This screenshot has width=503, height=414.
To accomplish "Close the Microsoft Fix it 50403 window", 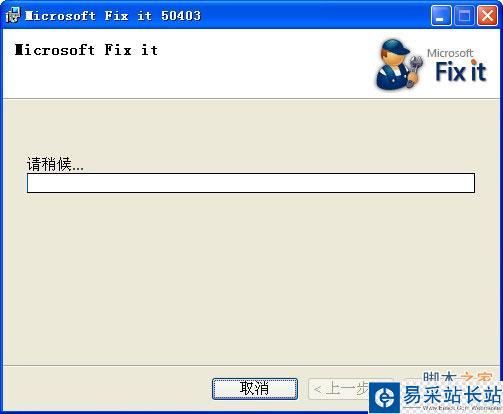I will (487, 16).
